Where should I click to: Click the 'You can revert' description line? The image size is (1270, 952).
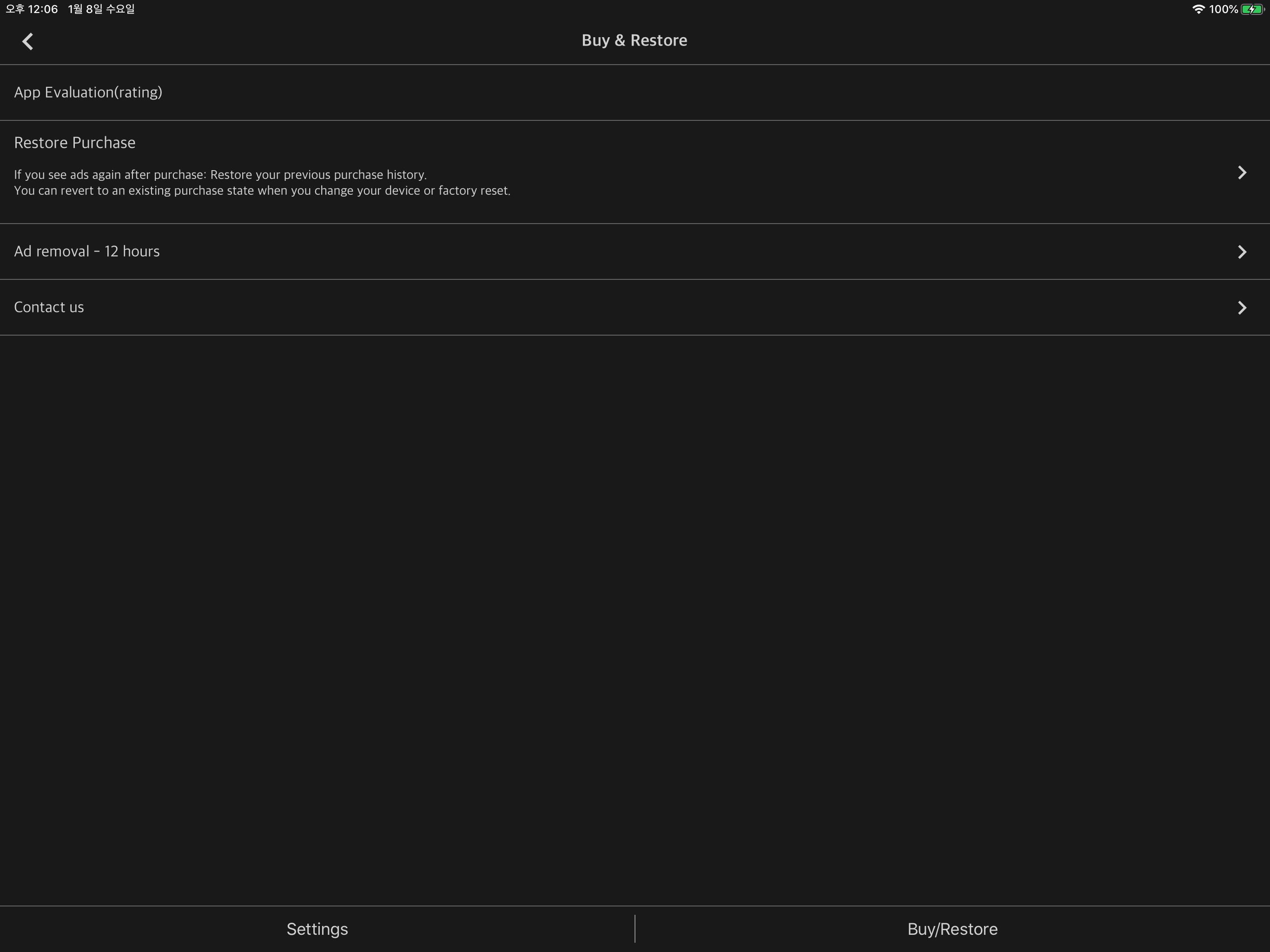[x=262, y=191]
